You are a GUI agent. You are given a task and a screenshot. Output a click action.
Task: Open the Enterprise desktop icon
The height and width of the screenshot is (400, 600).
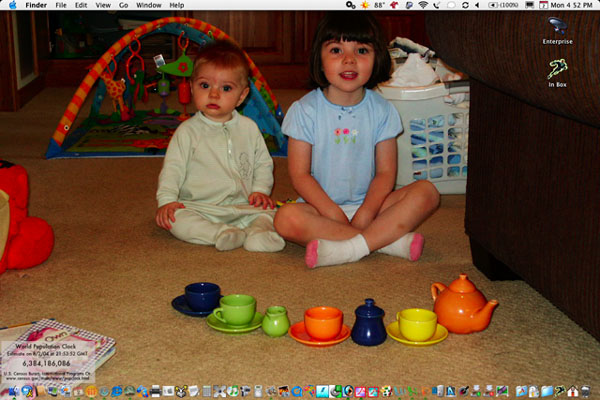(x=557, y=31)
